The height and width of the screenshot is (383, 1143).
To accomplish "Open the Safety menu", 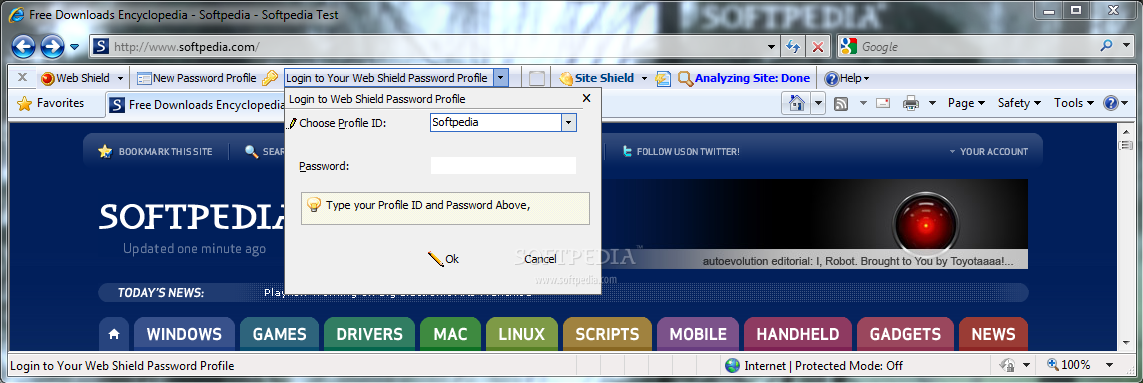I will 1019,104.
